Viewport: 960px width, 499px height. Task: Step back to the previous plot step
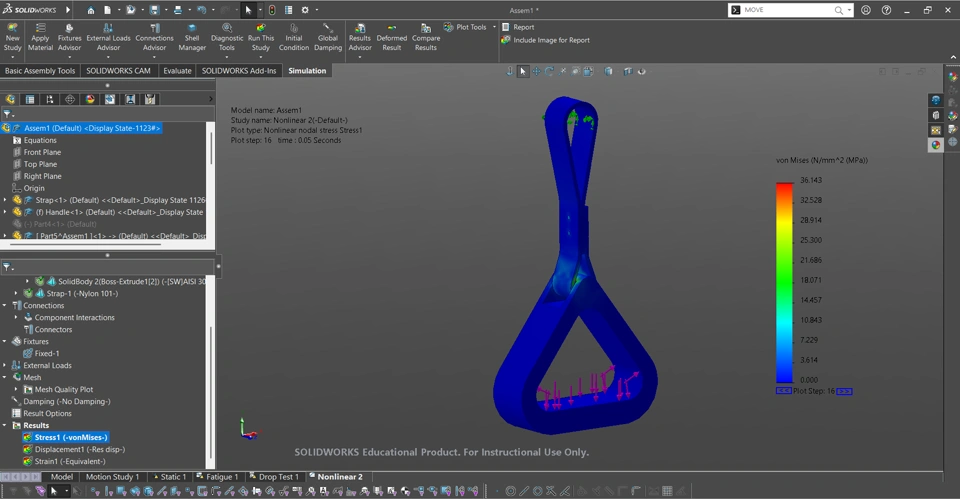(784, 391)
